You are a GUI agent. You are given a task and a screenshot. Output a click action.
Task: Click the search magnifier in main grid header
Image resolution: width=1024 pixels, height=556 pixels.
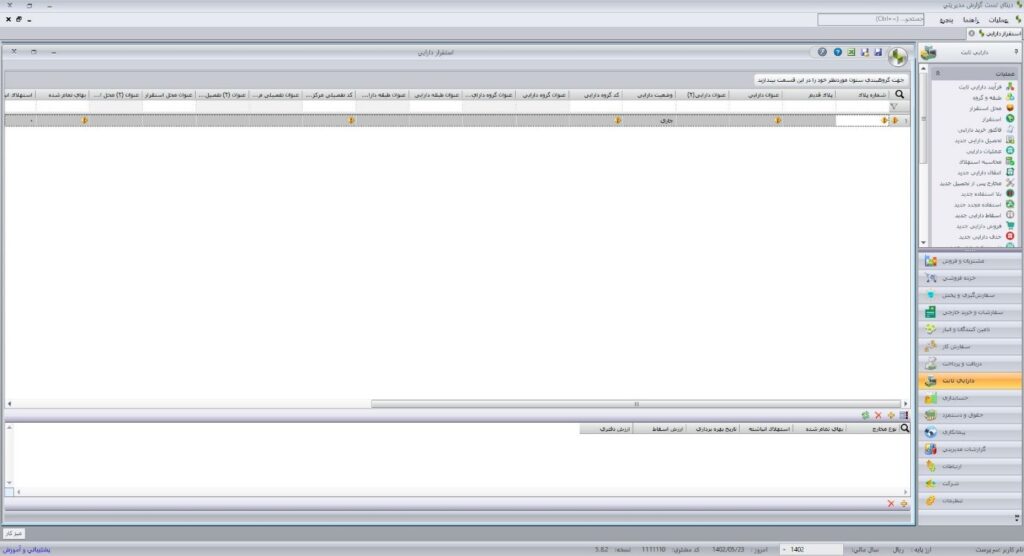pyautogui.click(x=899, y=95)
